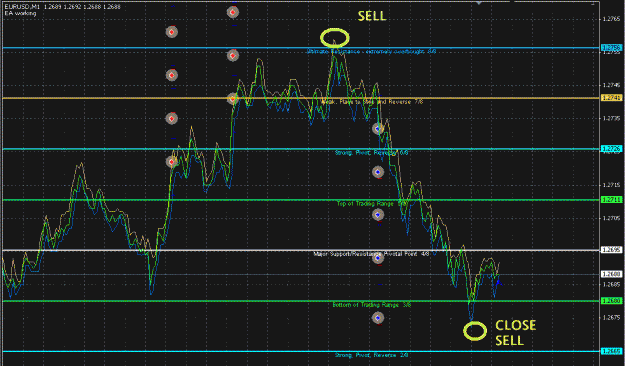This screenshot has width=625, height=366.
Task: Click the green 1.2680 price tag on axis
Action: pyautogui.click(x=611, y=301)
